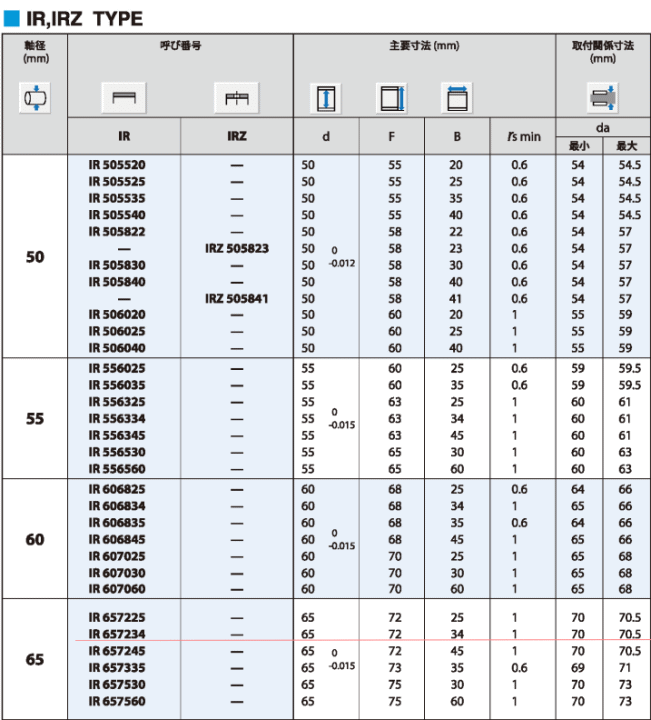Select part number IR 556025
Image resolution: width=651 pixels, height=720 pixels.
click(x=117, y=368)
